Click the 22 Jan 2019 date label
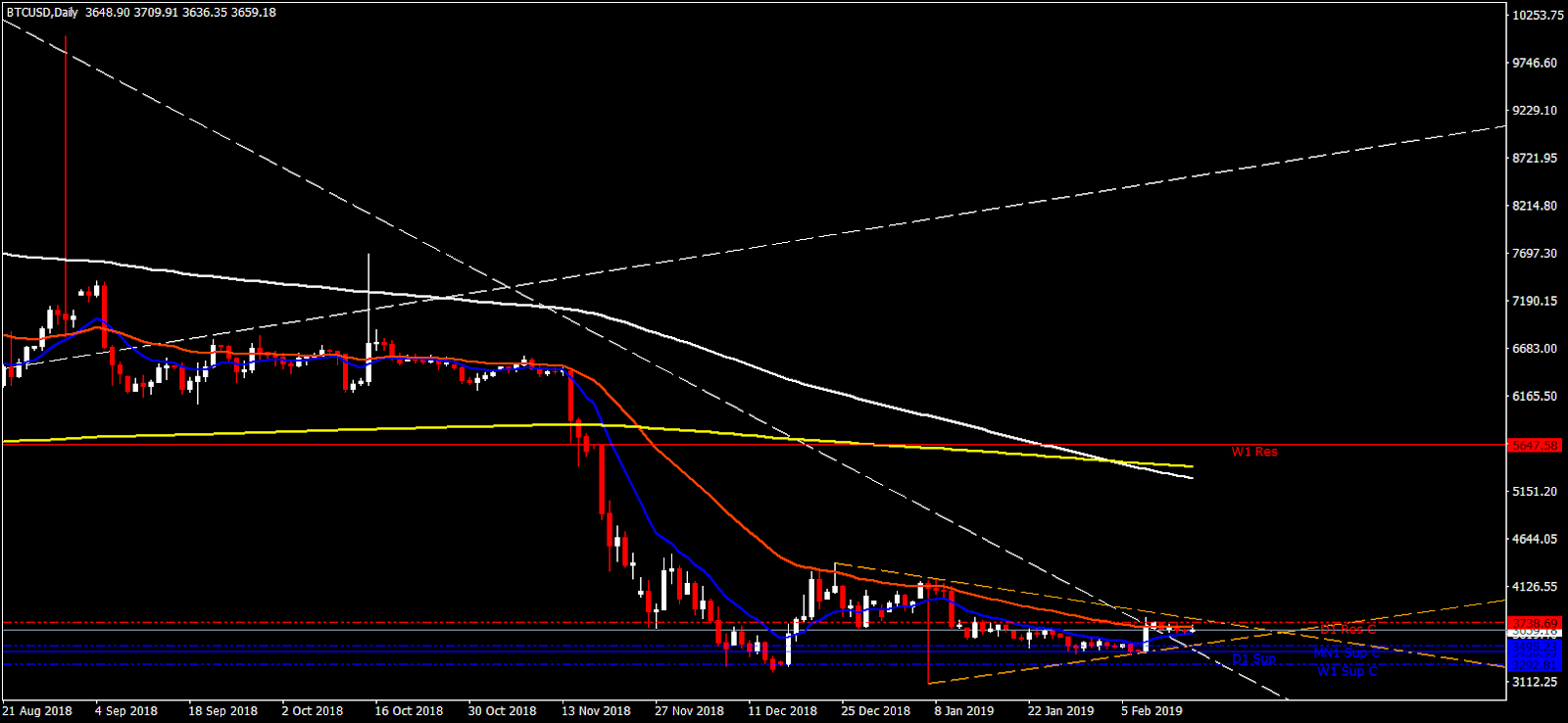 pos(1060,711)
